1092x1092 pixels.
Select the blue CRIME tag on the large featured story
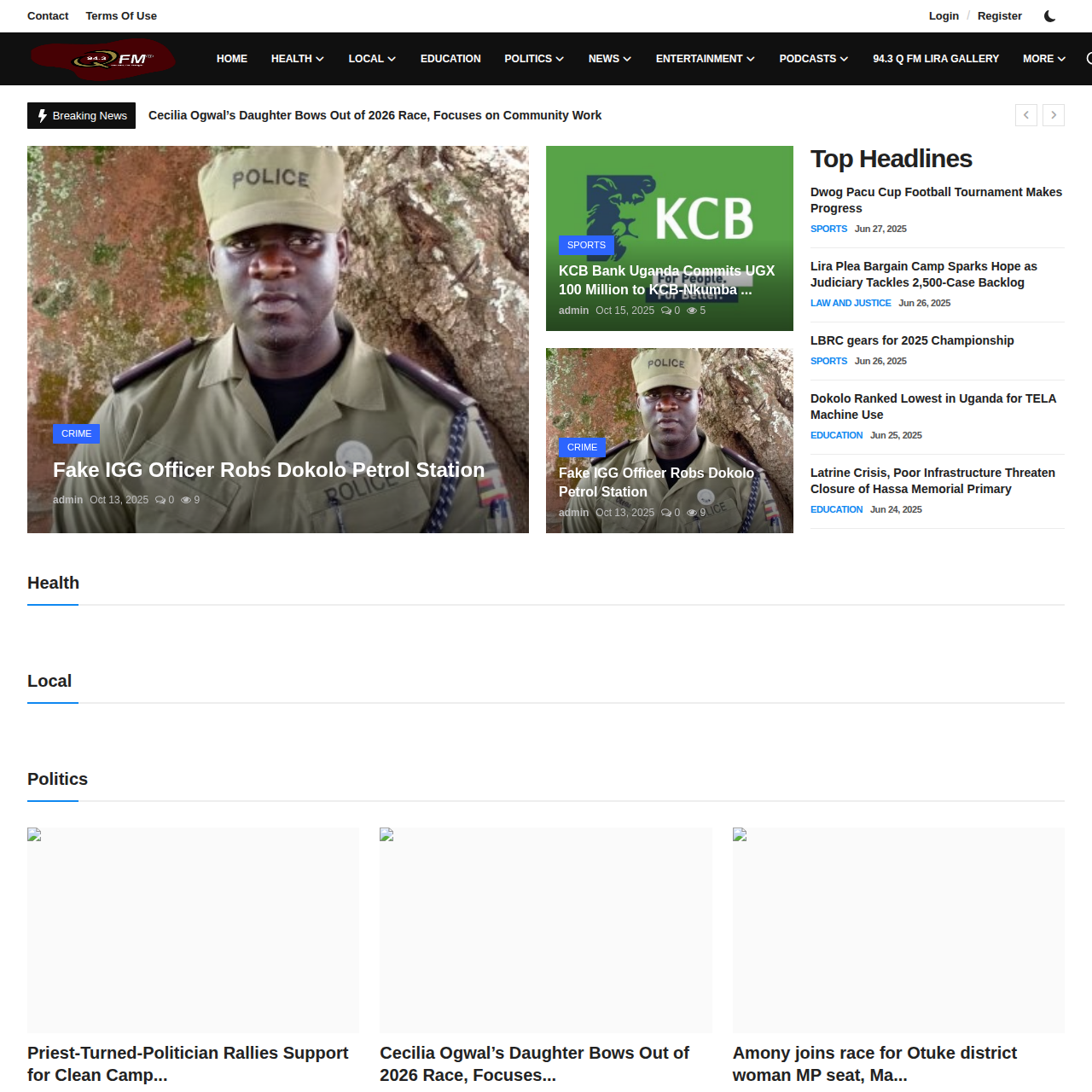76,433
